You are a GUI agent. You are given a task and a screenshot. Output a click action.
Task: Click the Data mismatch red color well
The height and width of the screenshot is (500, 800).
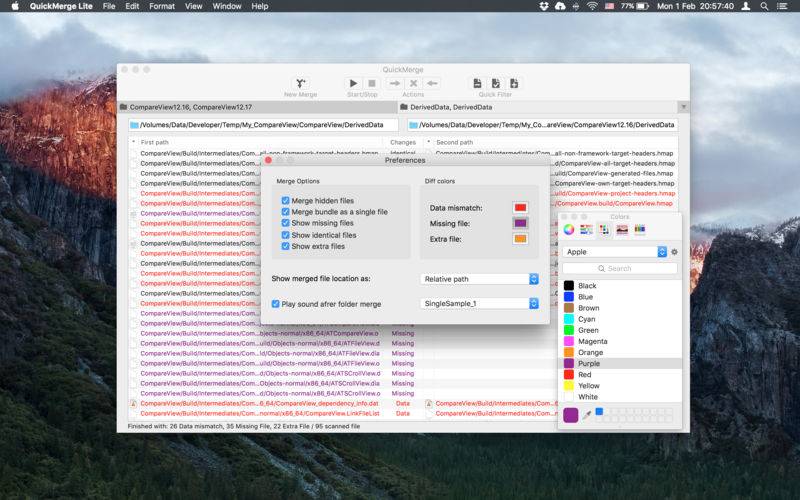[520, 208]
